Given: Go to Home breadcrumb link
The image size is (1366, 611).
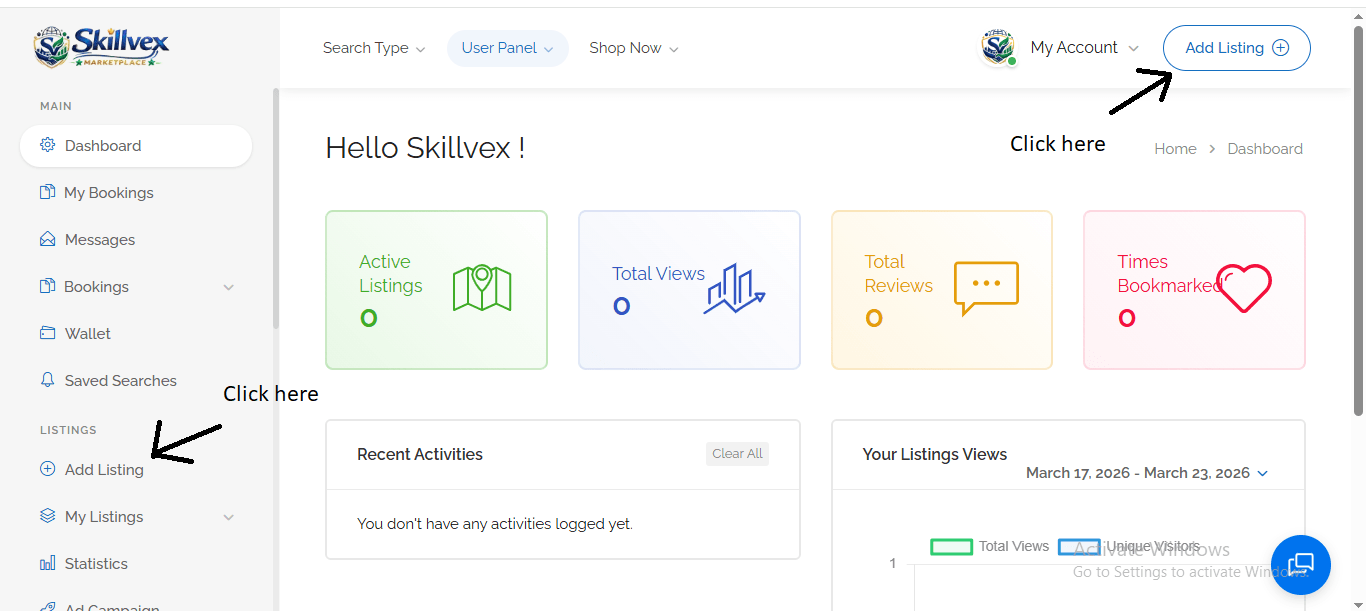Looking at the screenshot, I should tap(1175, 149).
